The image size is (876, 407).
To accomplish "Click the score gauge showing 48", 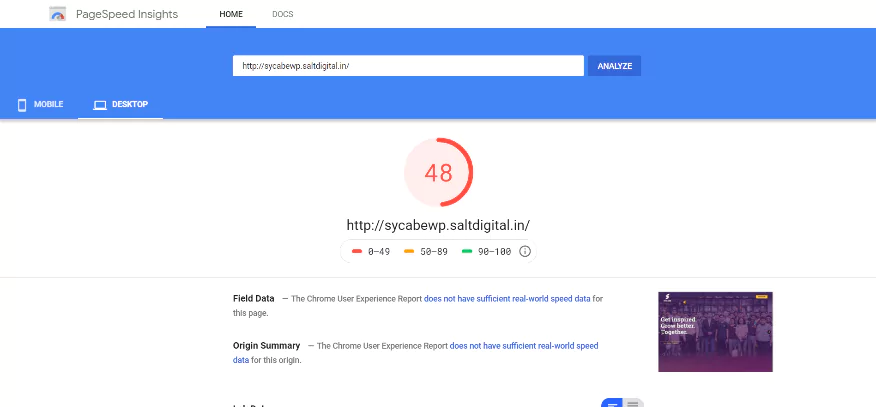I will (x=439, y=173).
